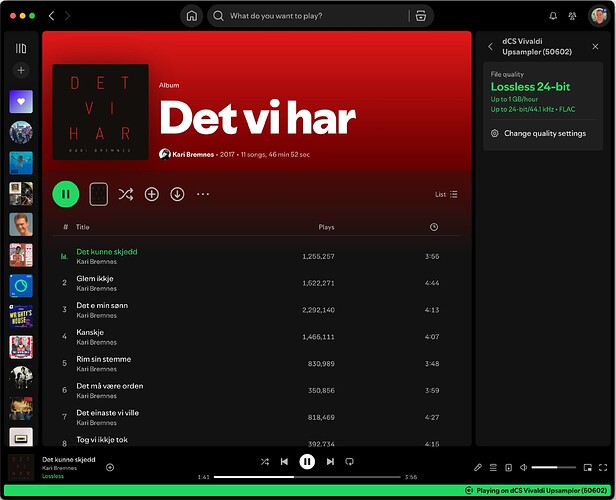
Task: Open the album preview thumbnail button
Action: click(99, 194)
